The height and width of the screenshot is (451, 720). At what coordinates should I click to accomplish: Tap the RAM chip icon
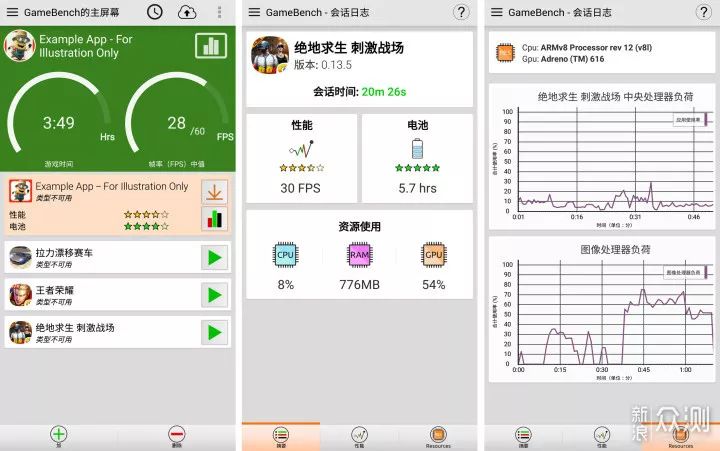(x=359, y=255)
